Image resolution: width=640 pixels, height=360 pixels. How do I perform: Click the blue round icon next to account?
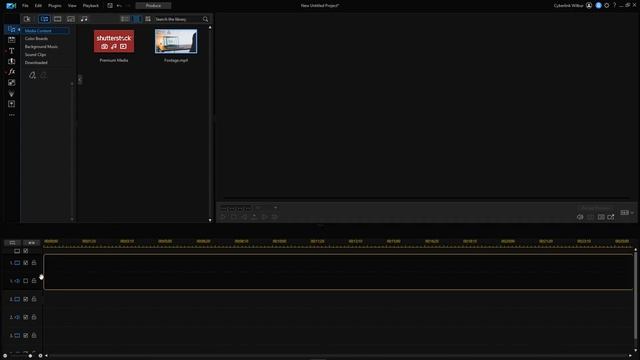point(598,5)
